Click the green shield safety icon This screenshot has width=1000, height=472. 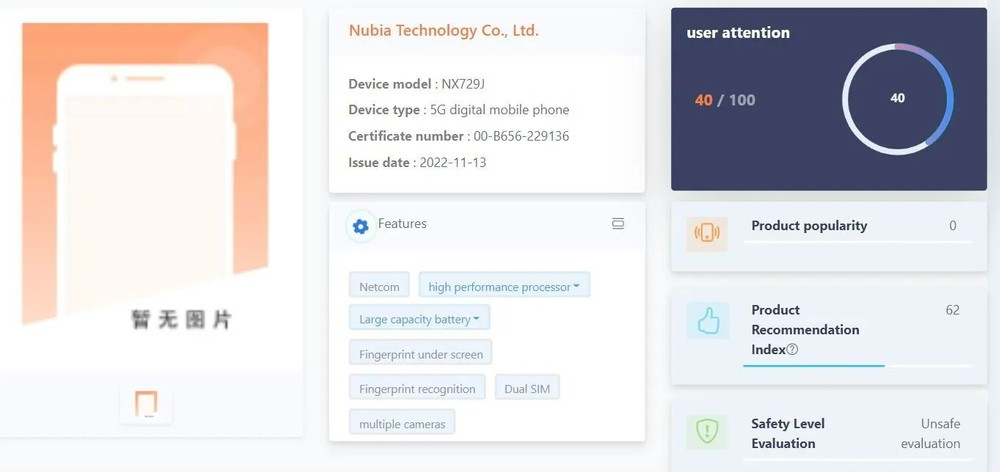point(707,432)
